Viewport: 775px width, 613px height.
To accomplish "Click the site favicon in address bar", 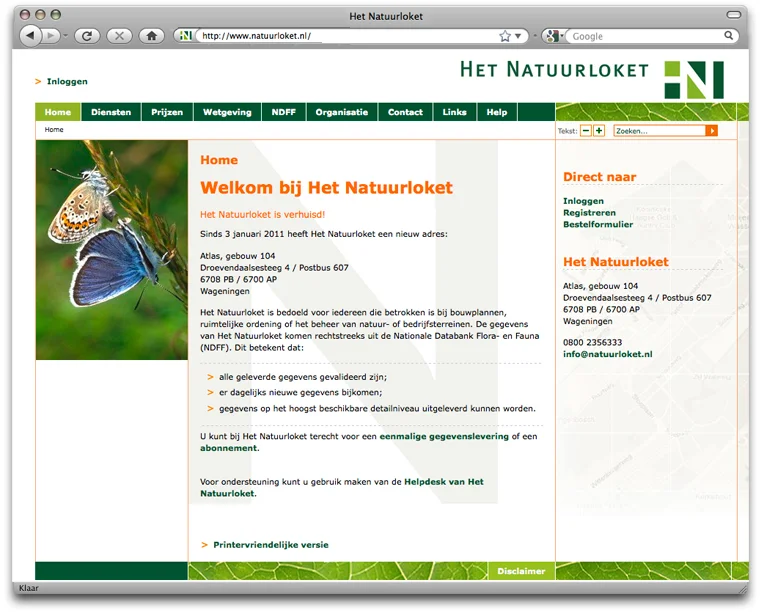I will 186,36.
